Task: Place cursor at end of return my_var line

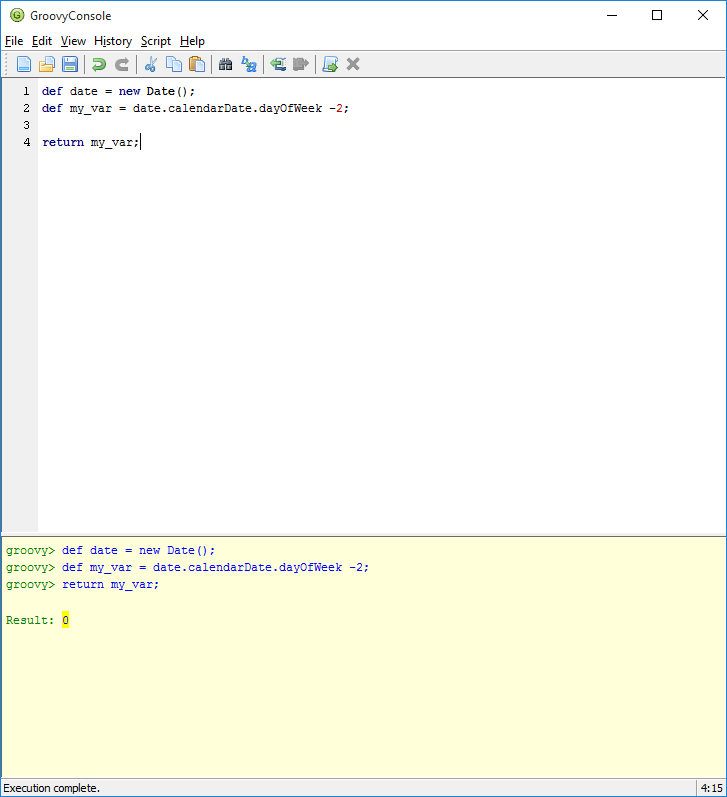Action: (x=141, y=143)
